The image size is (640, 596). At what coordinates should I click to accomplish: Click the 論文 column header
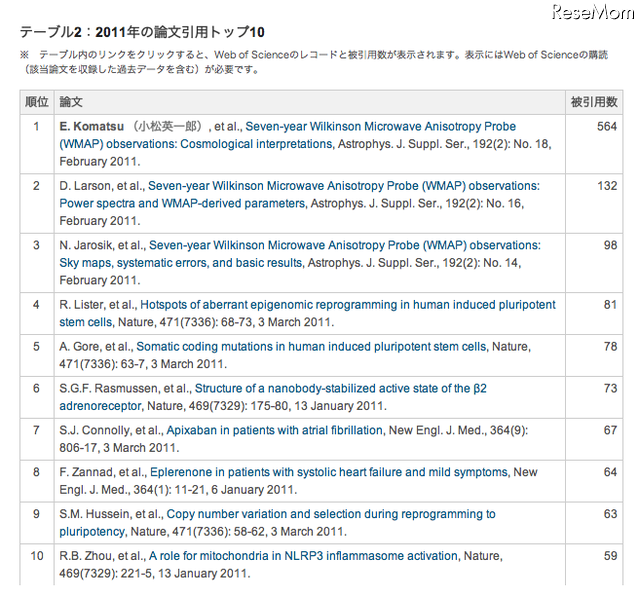point(71,102)
